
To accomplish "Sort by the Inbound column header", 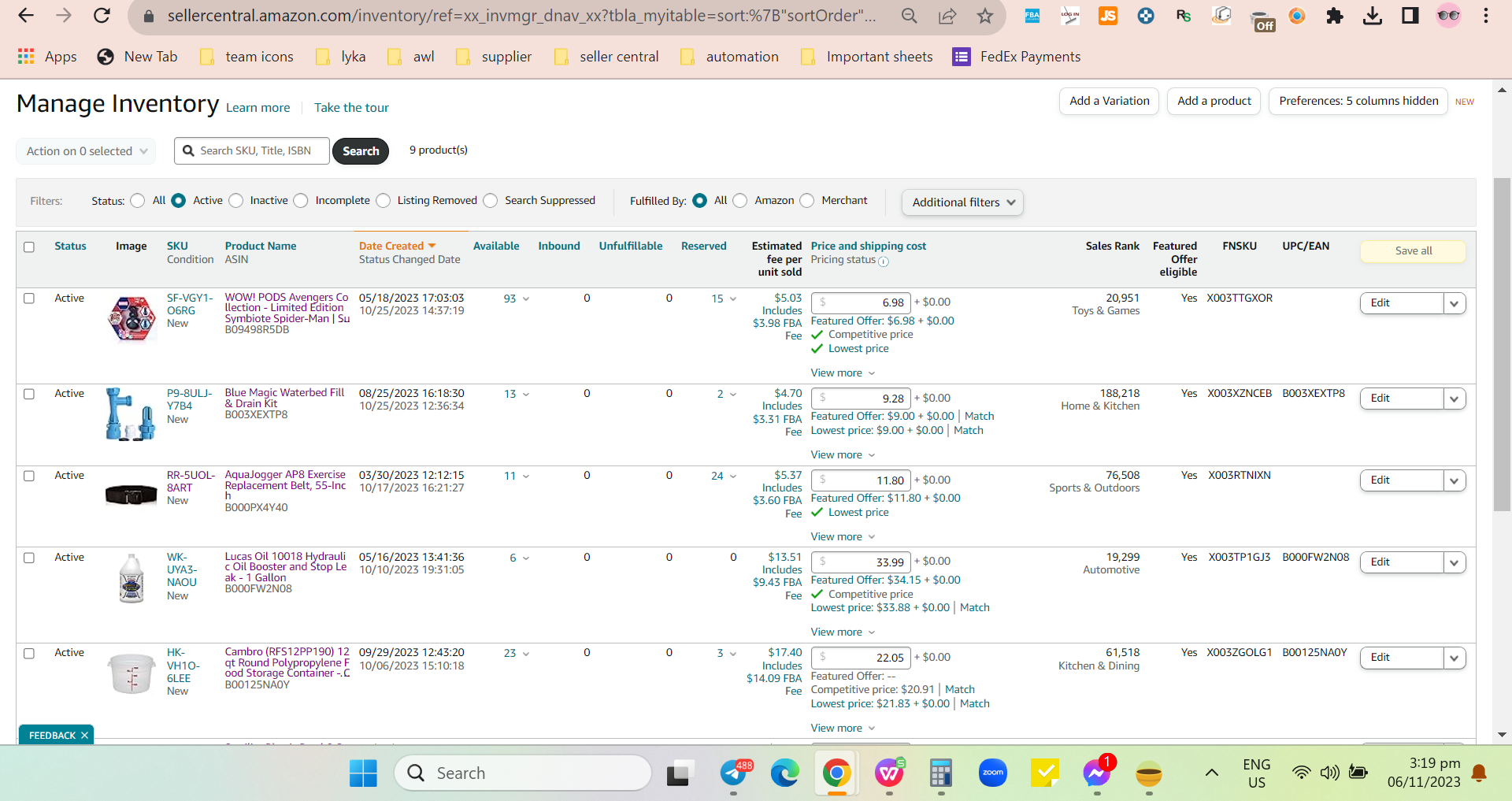I will tap(559, 247).
